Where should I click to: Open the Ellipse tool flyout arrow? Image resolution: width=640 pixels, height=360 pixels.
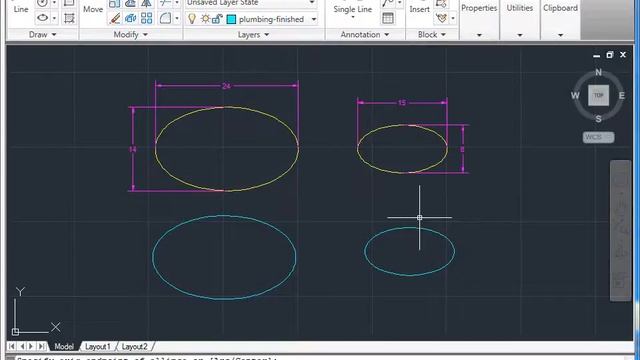(x=54, y=18)
